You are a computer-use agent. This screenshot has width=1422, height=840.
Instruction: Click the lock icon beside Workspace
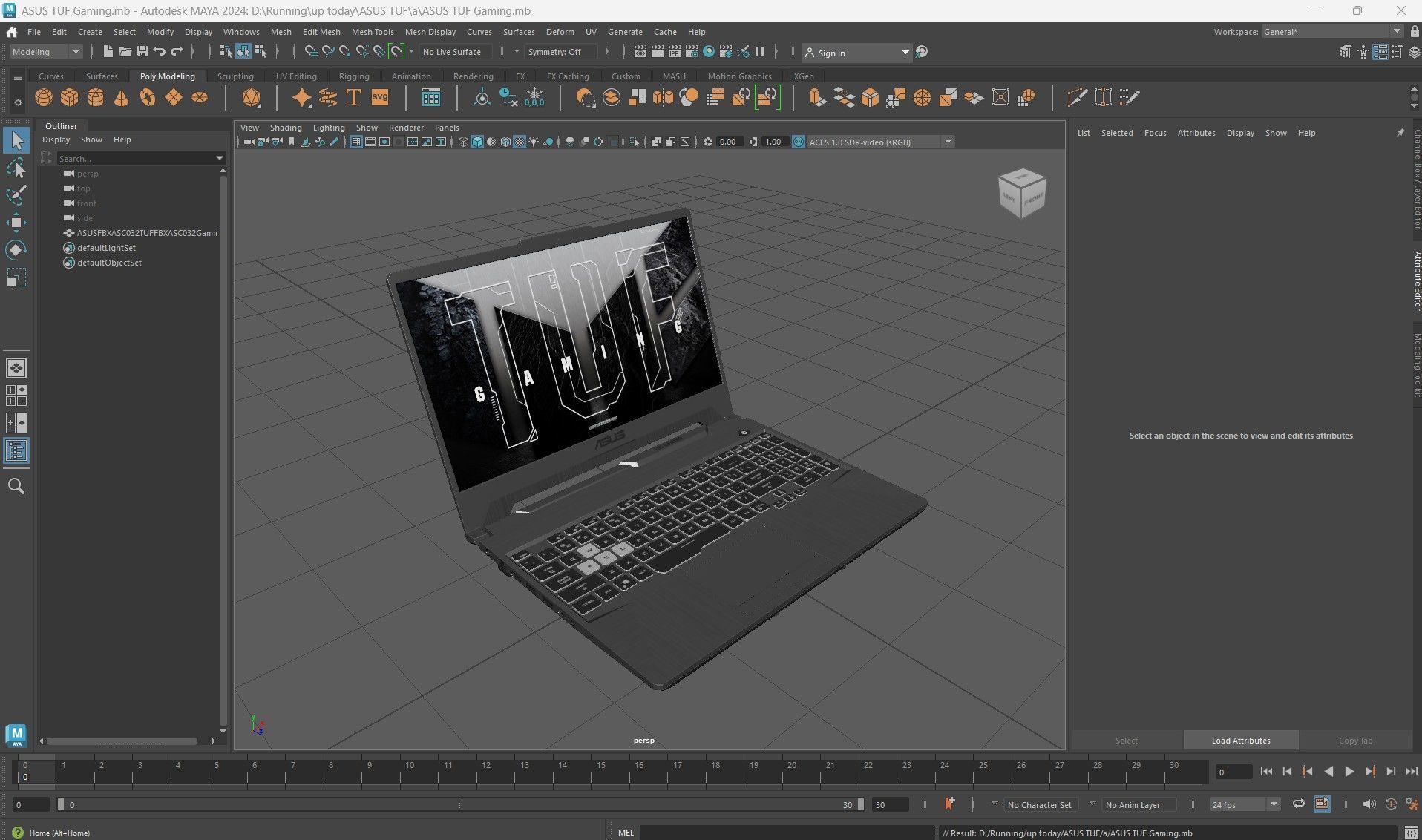(1415, 31)
